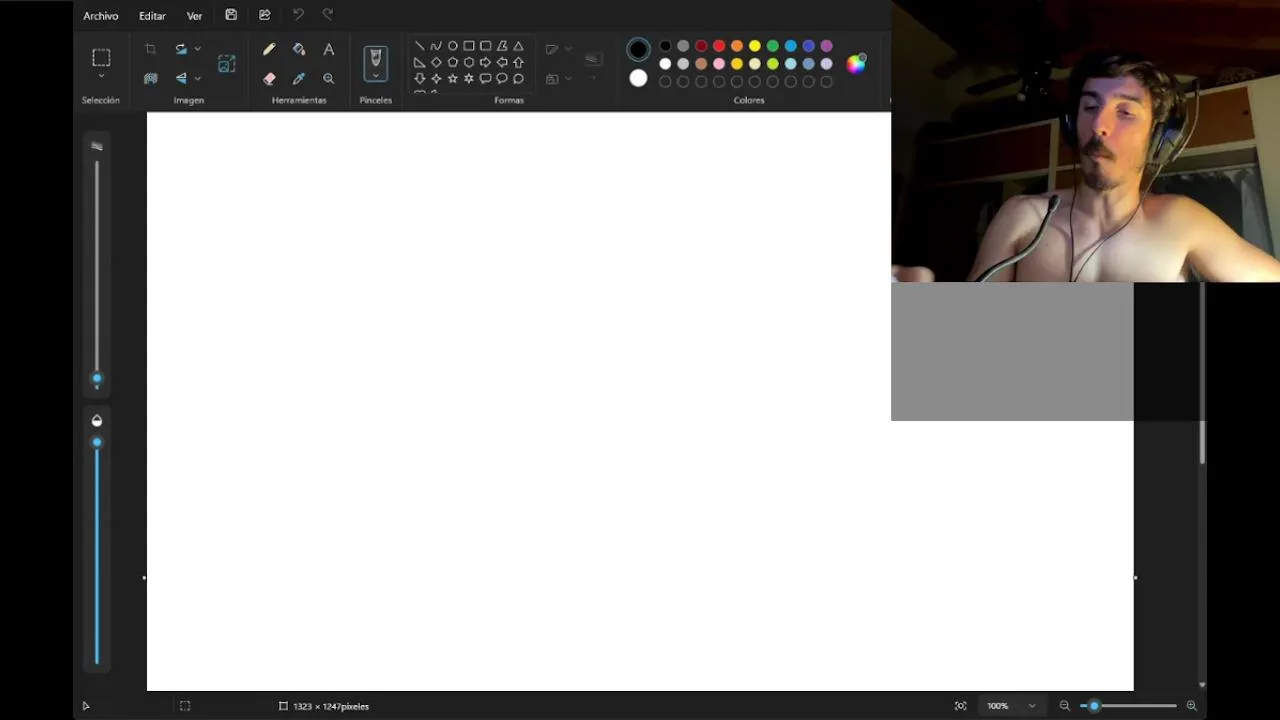Screen dimensions: 1280x720
Task: Open the shape outline dropdown
Action: click(568, 49)
